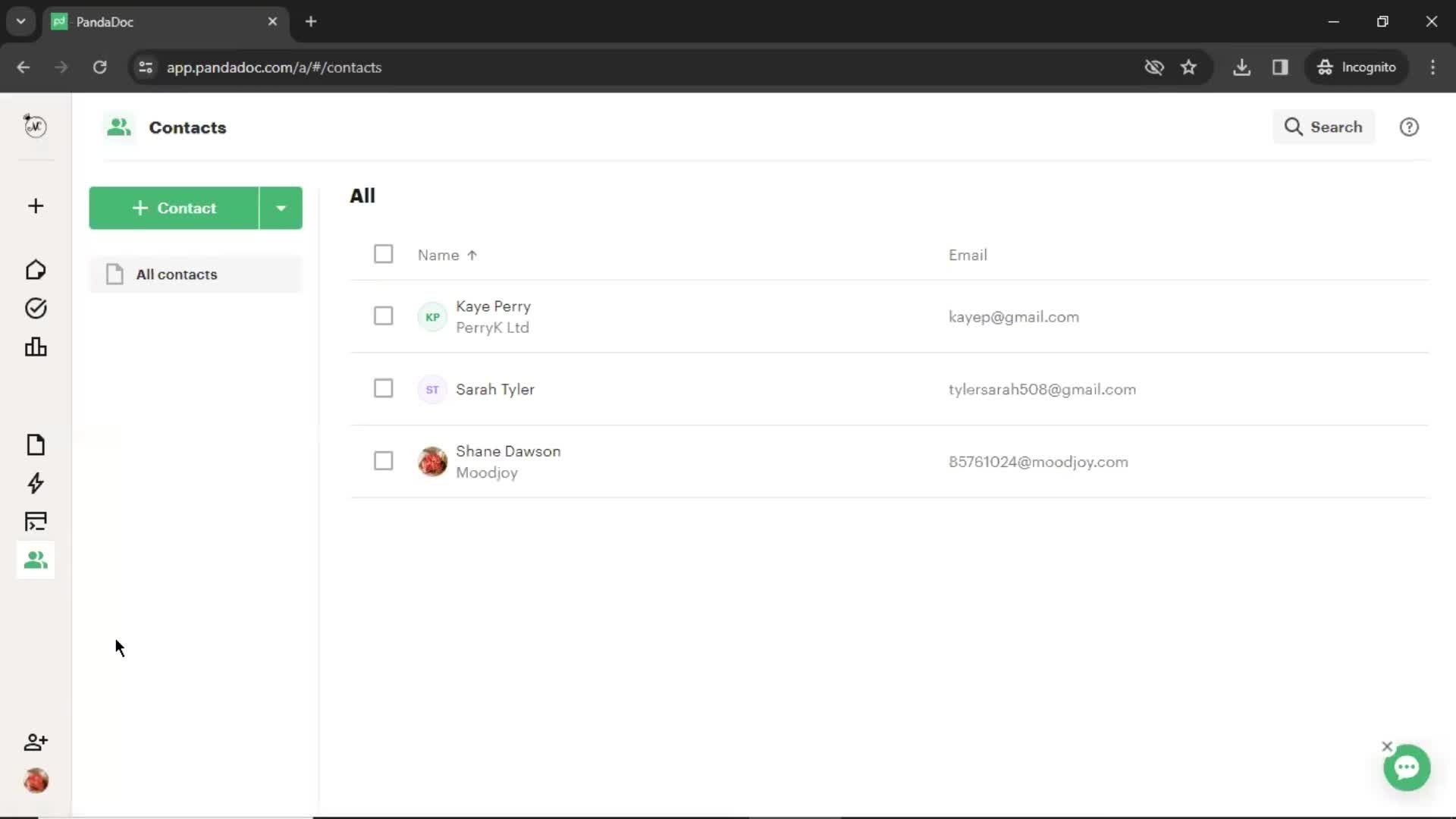
Task: Click the Home/Dashboard icon in sidebar
Action: (35, 269)
